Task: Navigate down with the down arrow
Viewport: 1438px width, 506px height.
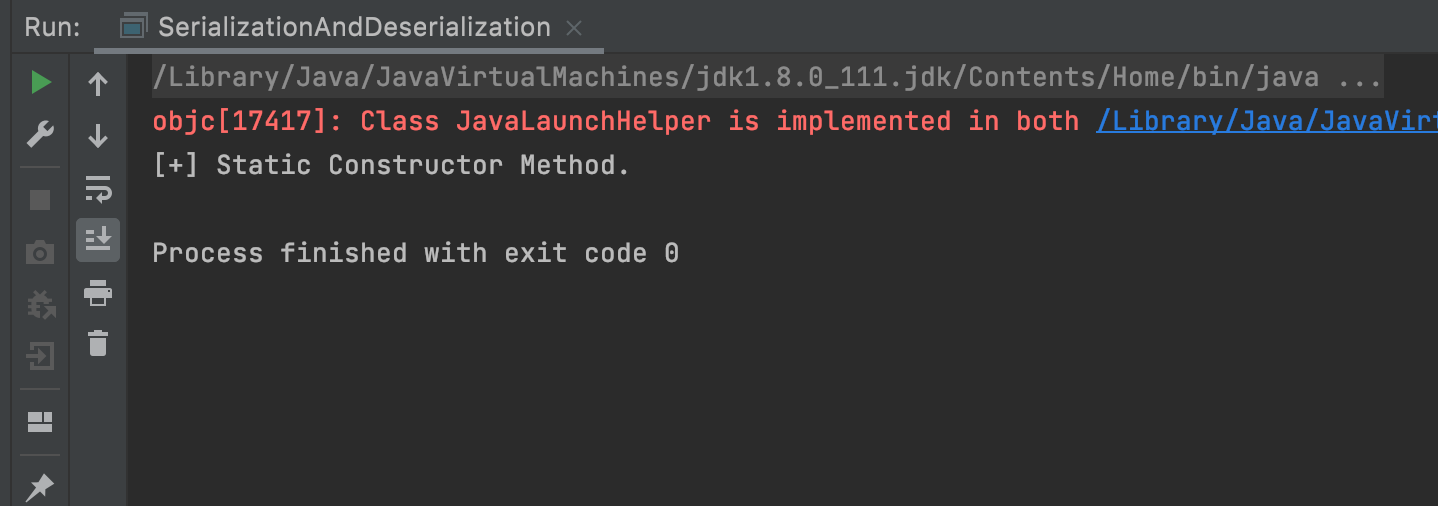Action: pos(98,135)
